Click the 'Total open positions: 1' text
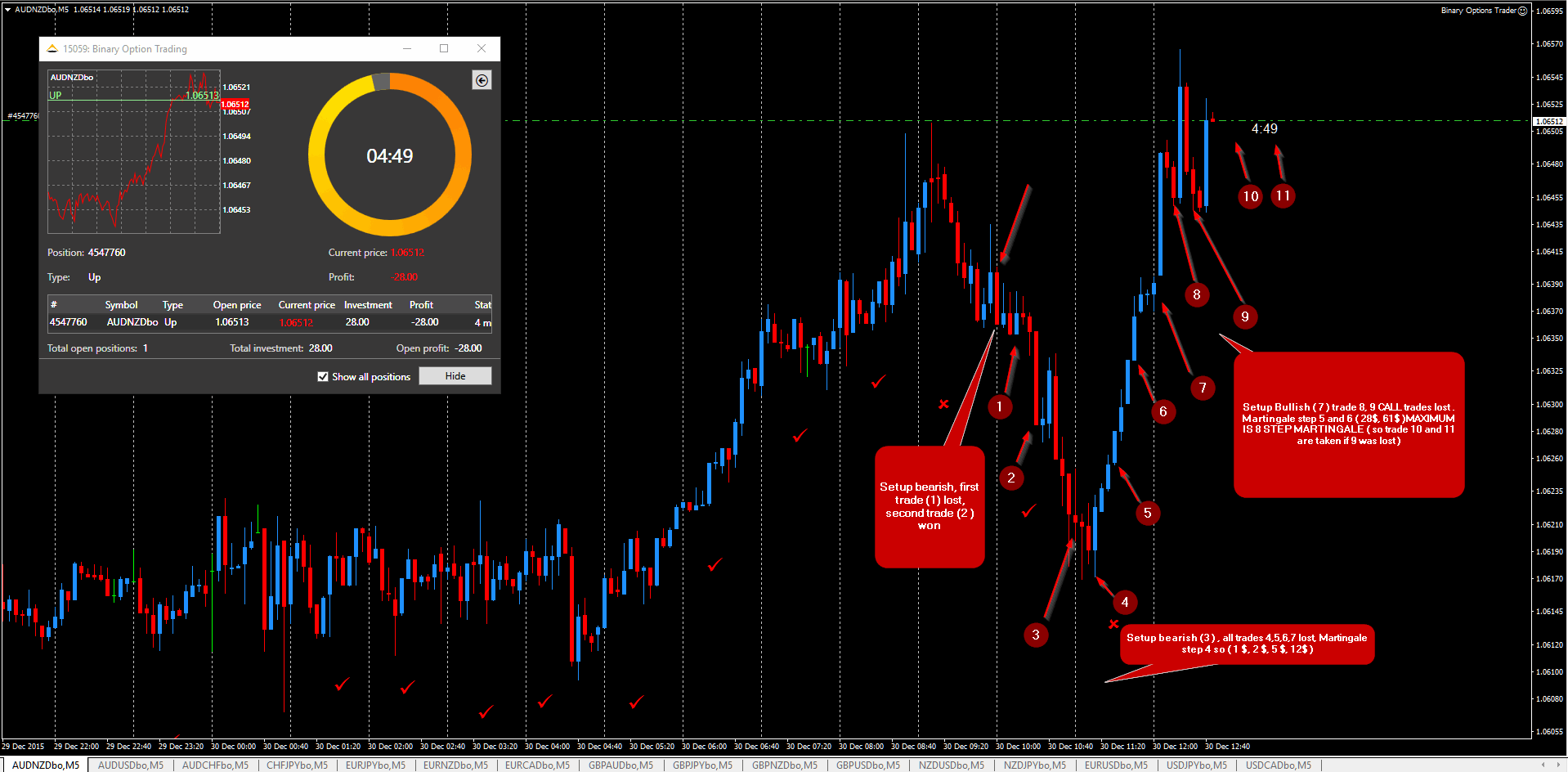 point(97,348)
